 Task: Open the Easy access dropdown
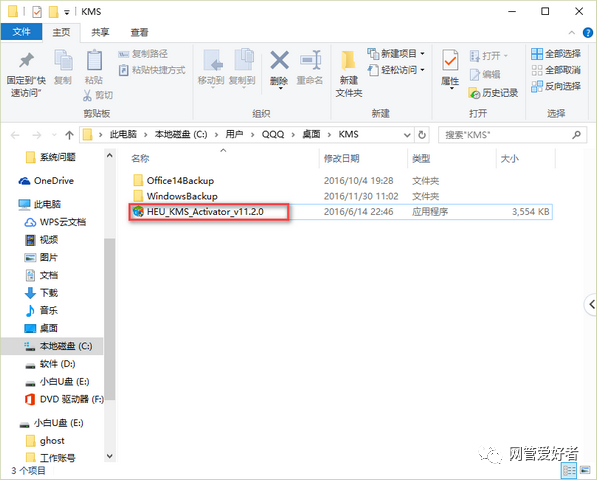(x=396, y=70)
